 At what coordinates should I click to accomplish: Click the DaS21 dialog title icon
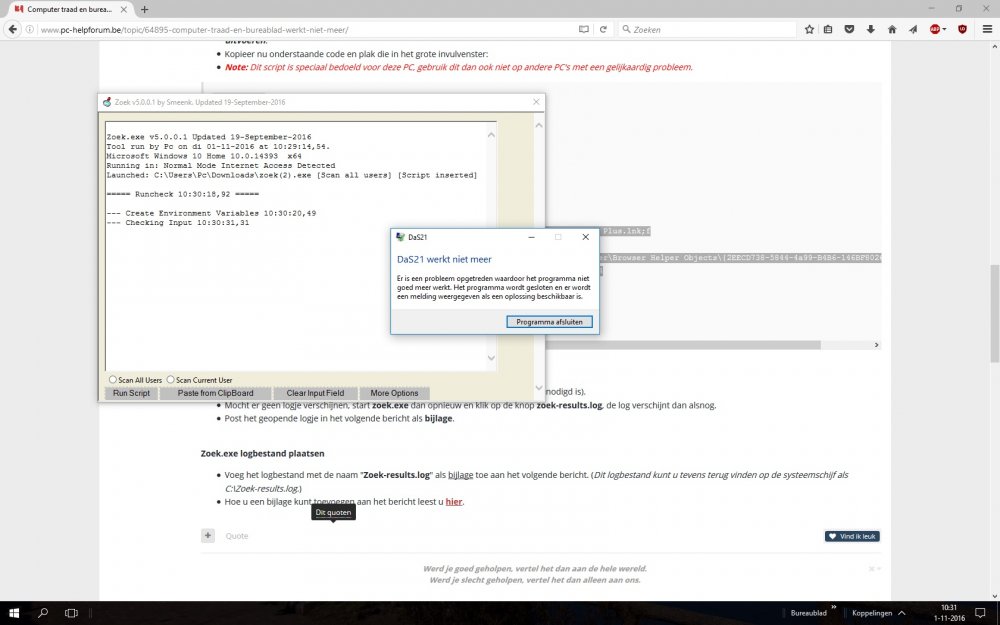tap(401, 237)
